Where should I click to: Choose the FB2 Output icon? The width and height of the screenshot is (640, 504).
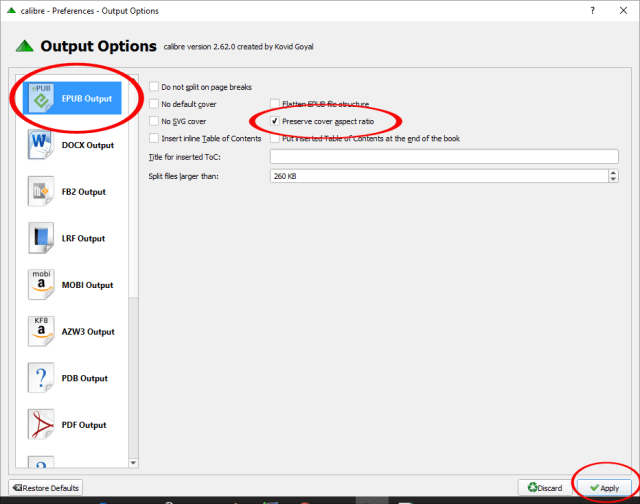pos(41,191)
